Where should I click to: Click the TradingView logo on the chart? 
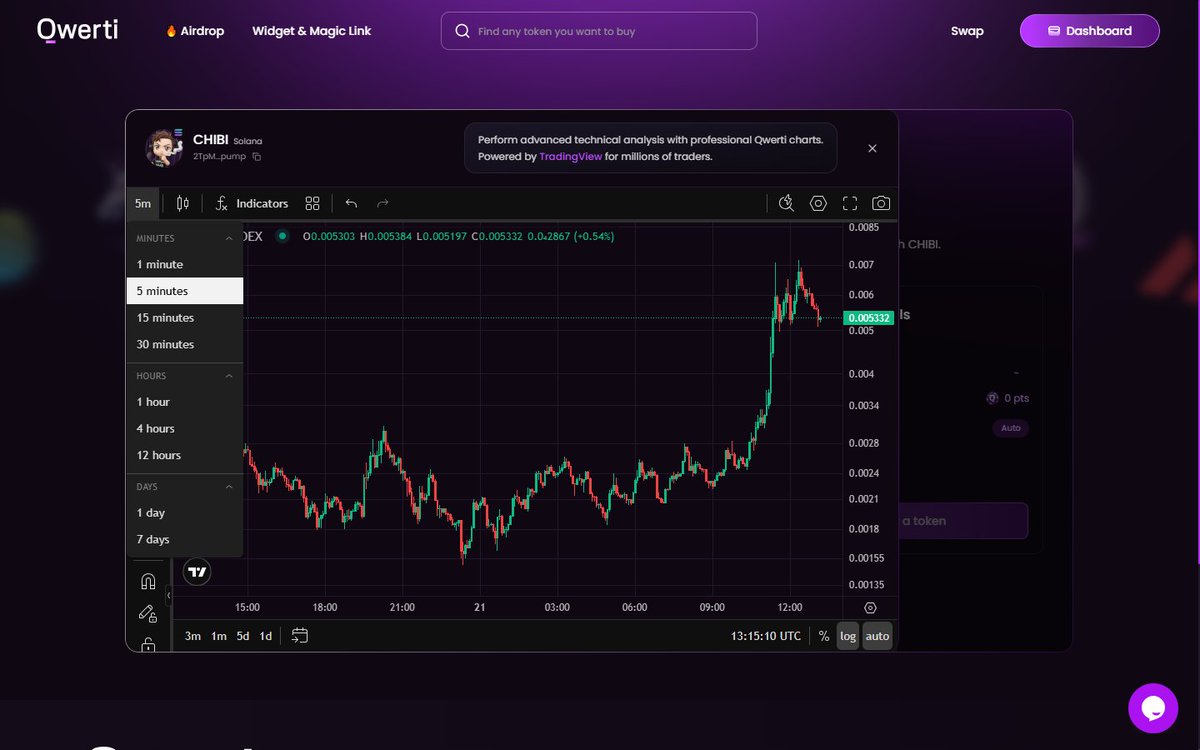[198, 572]
